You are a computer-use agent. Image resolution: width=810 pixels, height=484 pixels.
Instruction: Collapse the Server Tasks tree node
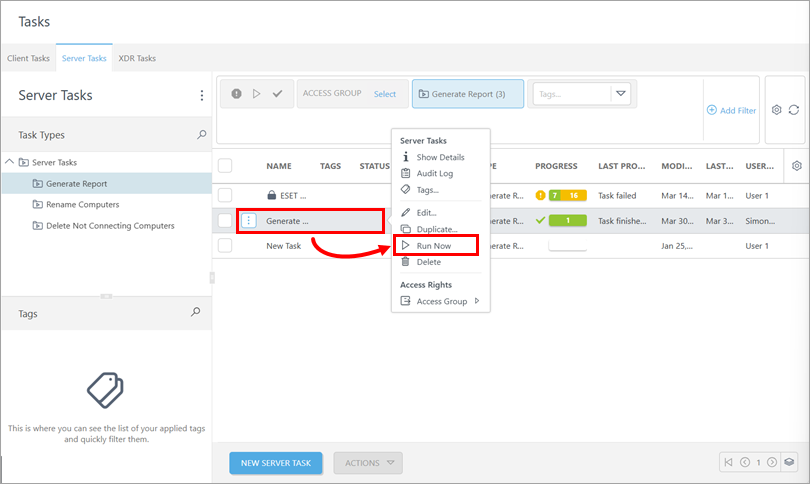pos(10,162)
